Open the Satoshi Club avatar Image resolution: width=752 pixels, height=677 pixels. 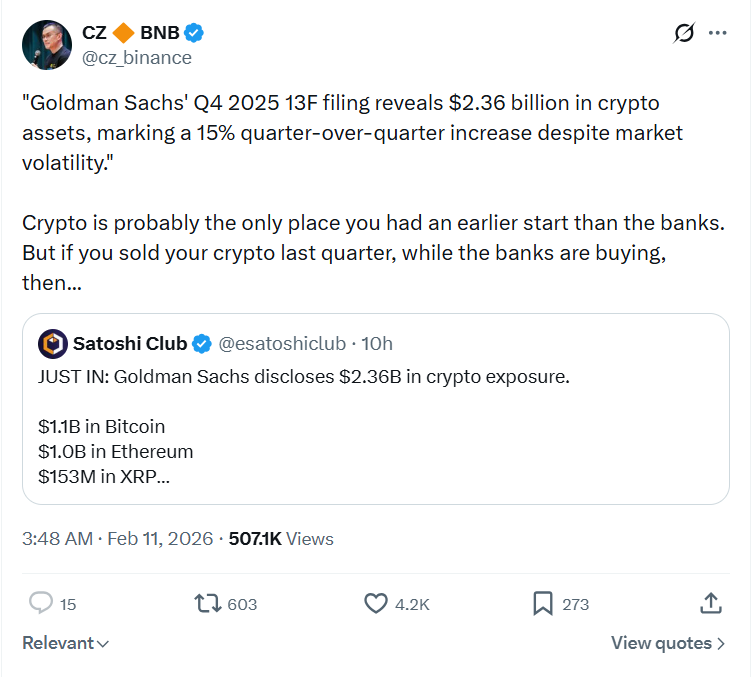(x=53, y=344)
